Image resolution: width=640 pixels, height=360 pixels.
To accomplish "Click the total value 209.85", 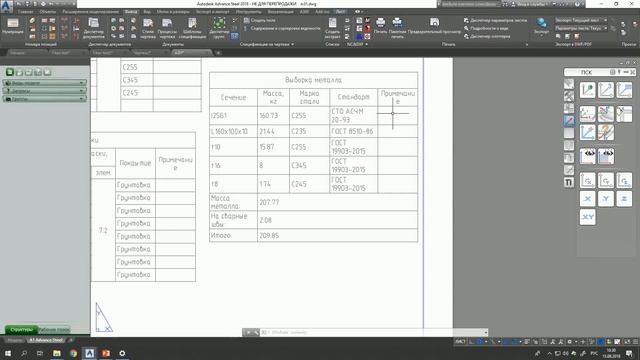I will click(x=269, y=236).
